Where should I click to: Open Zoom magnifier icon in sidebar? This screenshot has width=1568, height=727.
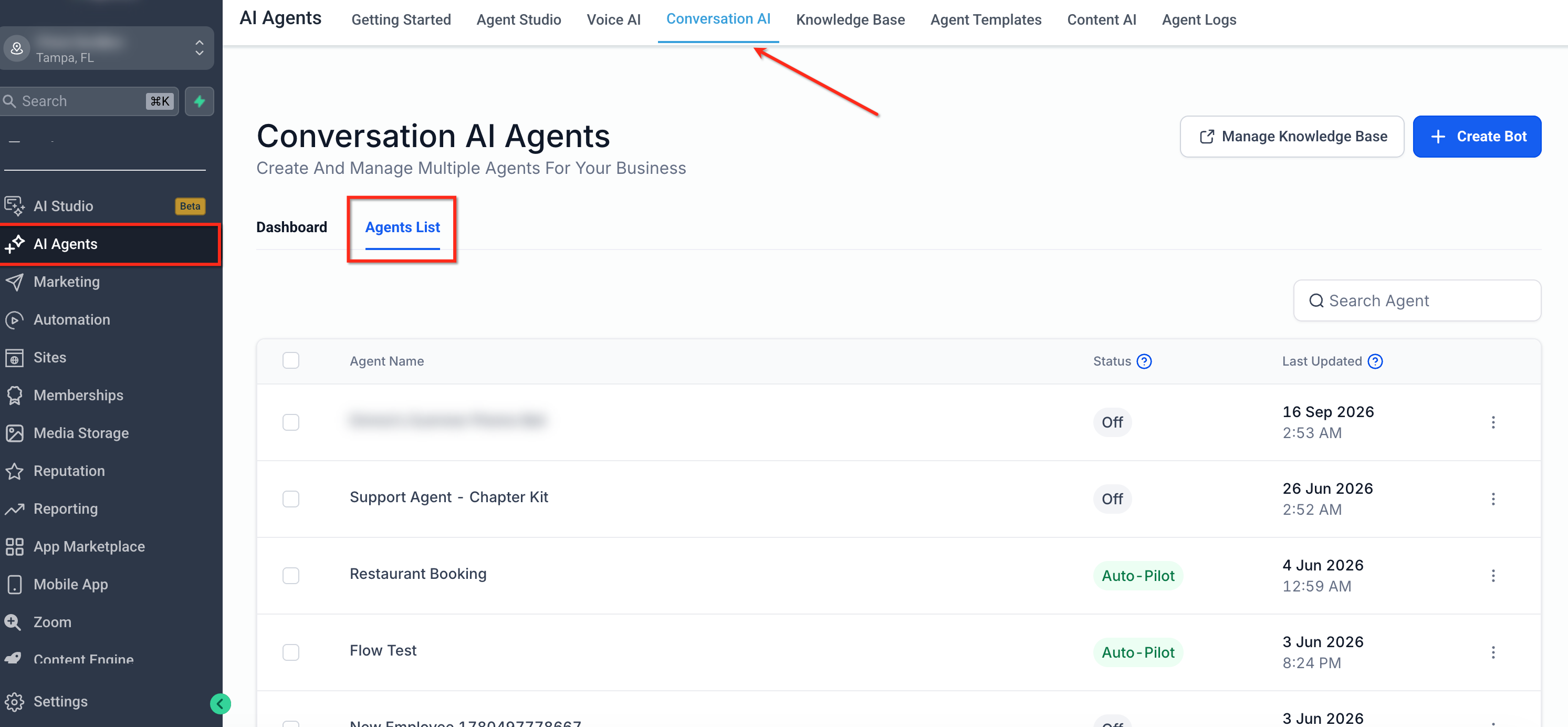13,621
